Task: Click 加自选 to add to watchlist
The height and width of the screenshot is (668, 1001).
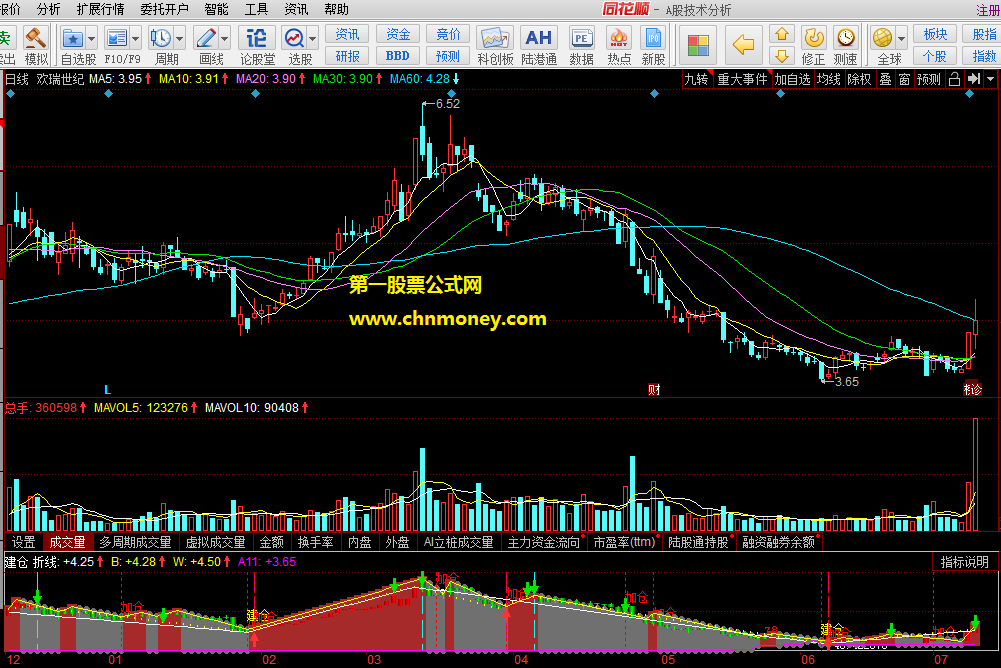Action: click(792, 79)
